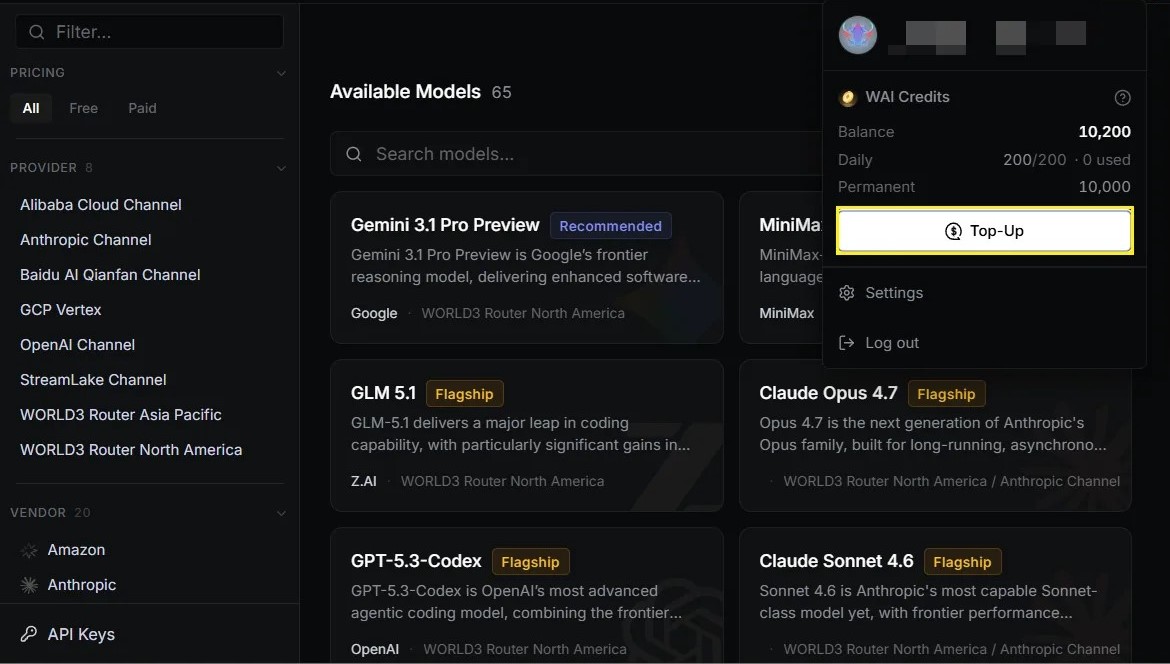Click the API Keys key icon
The width and height of the screenshot is (1170, 664).
pyautogui.click(x=29, y=634)
